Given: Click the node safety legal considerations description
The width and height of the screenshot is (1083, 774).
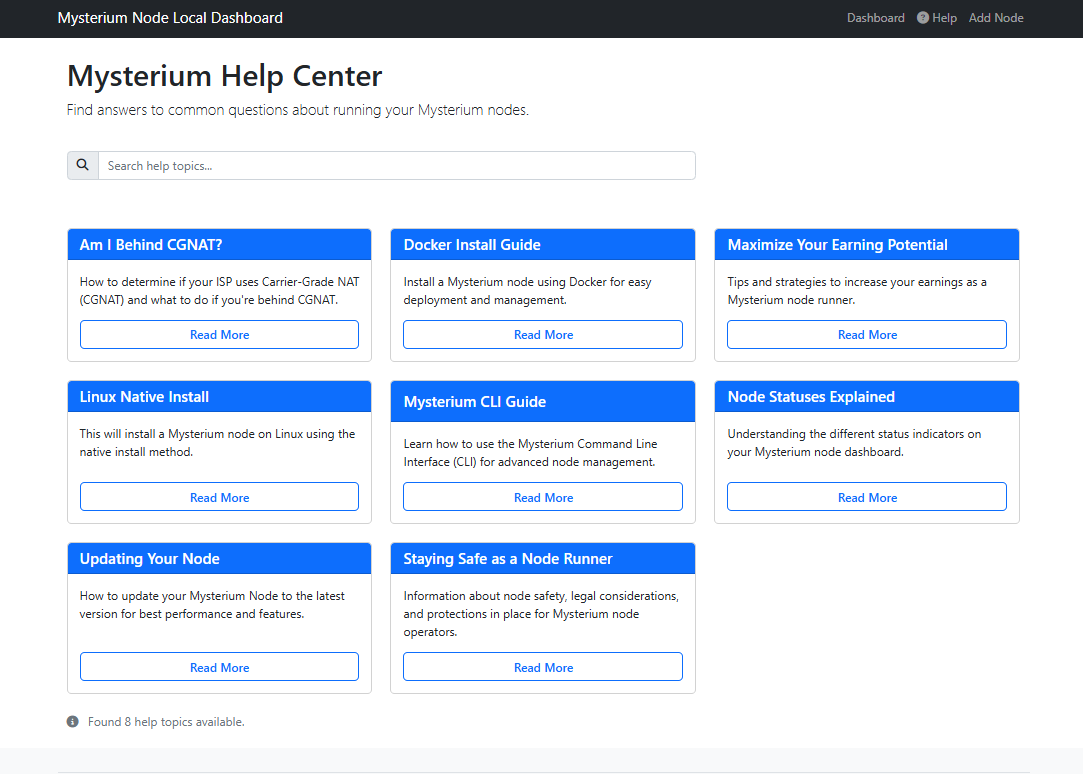Looking at the screenshot, I should (541, 614).
